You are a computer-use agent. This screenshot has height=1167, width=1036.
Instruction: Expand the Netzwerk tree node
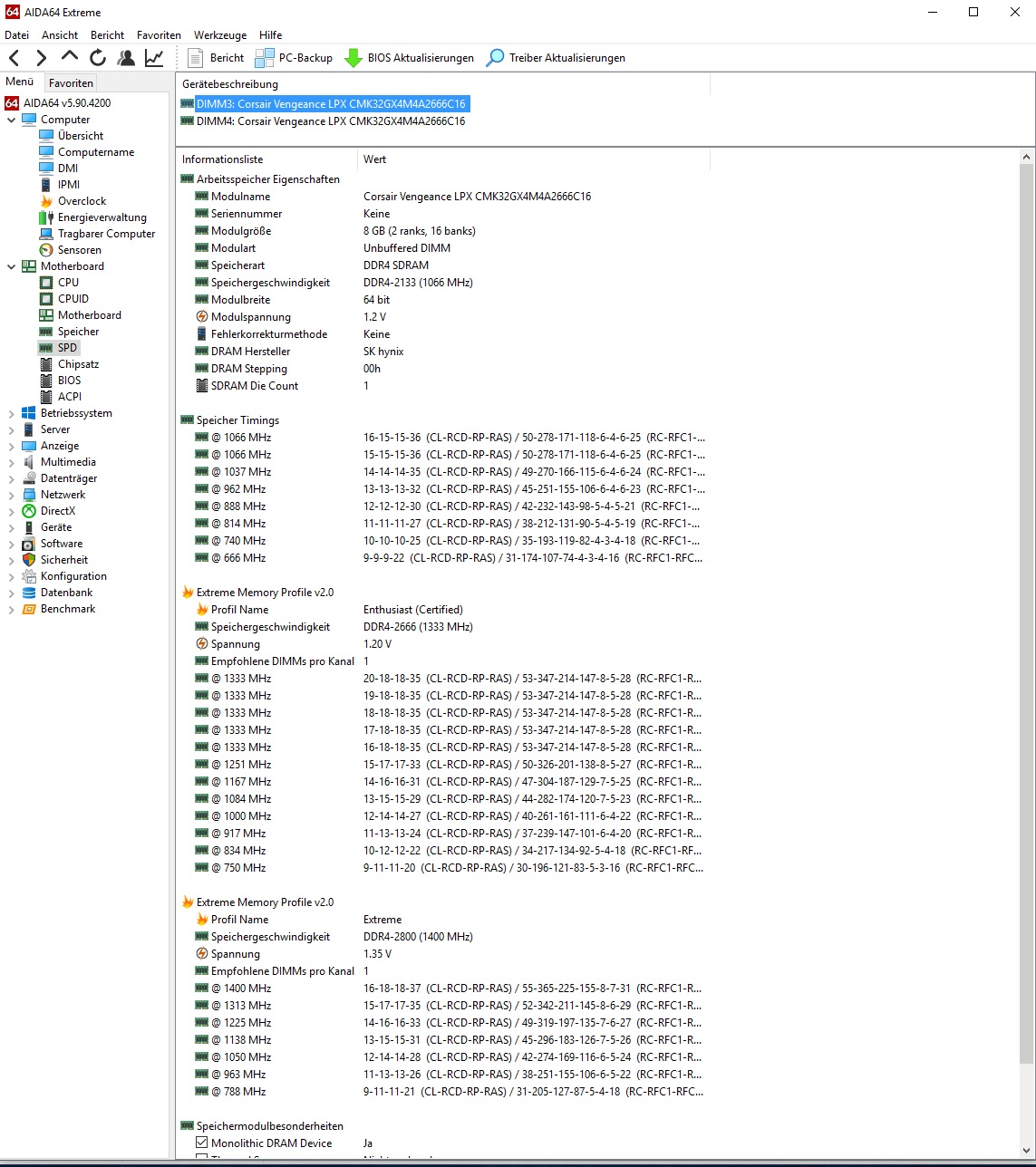coord(11,495)
